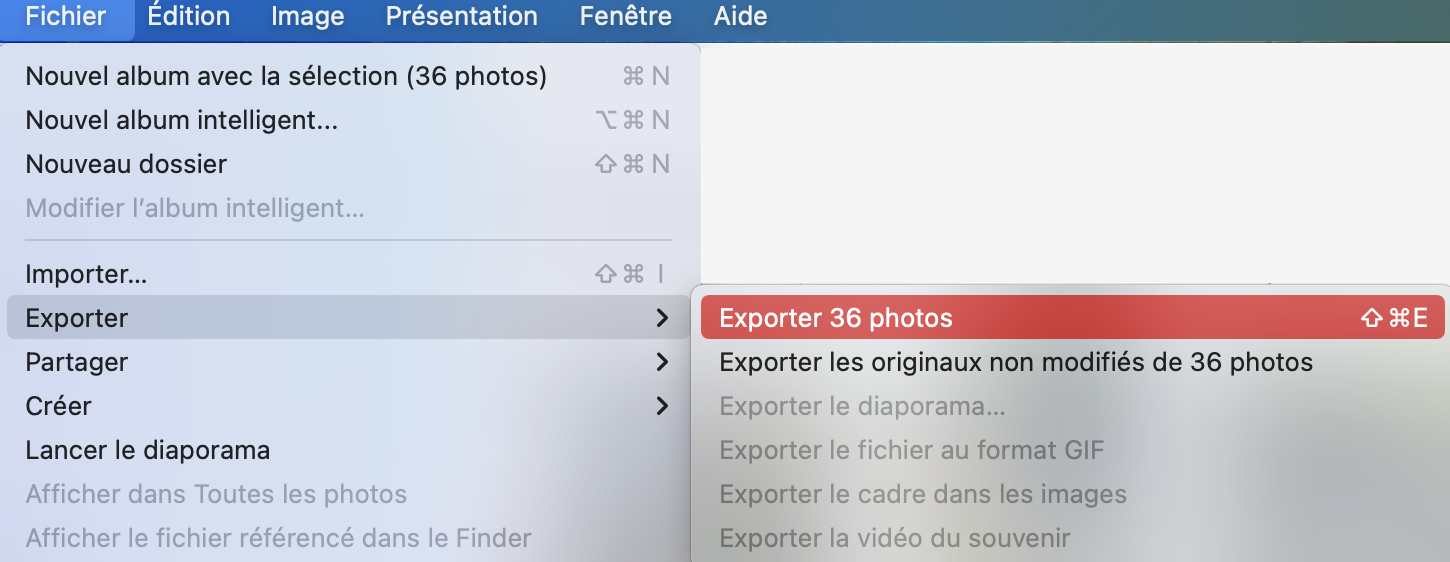Open the Fichier menu
Viewport: 1450px width, 562px height.
click(66, 17)
